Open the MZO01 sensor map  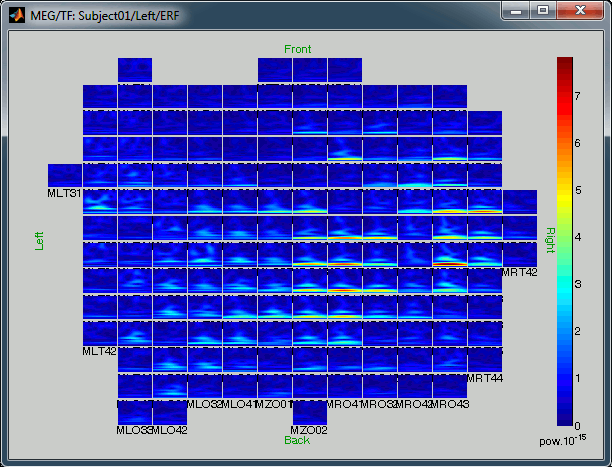click(x=274, y=386)
